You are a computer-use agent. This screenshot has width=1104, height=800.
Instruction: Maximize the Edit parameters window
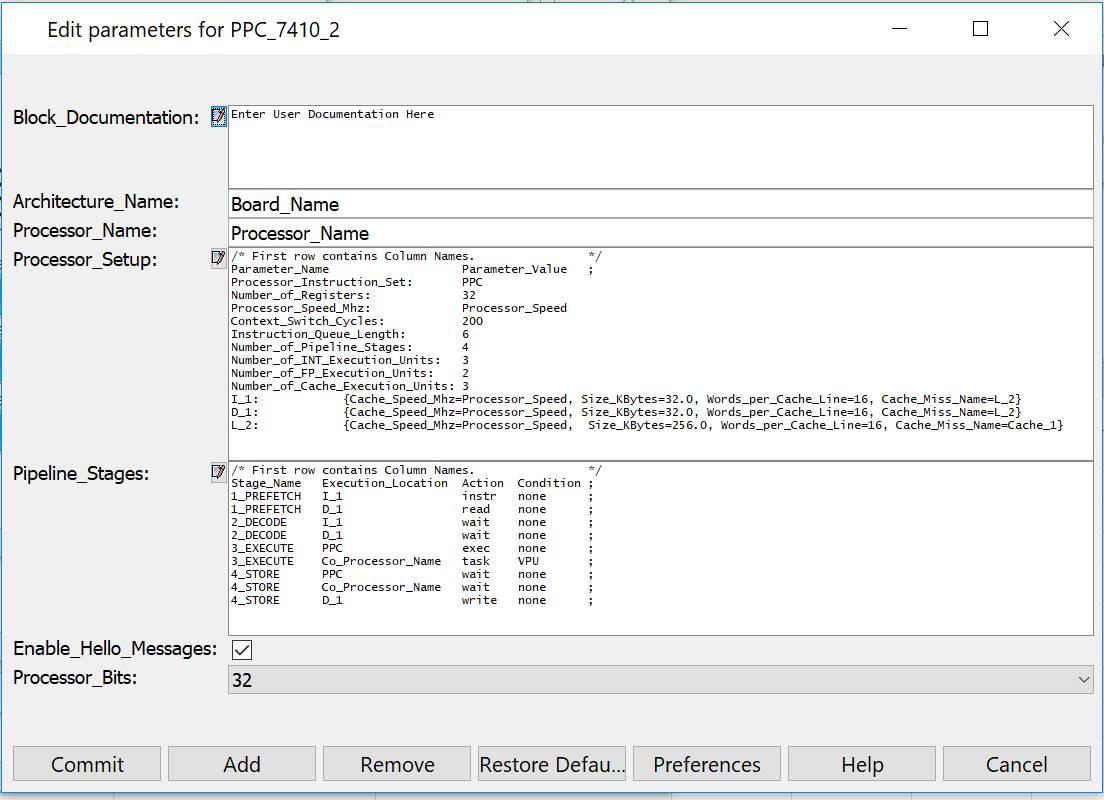(x=980, y=29)
